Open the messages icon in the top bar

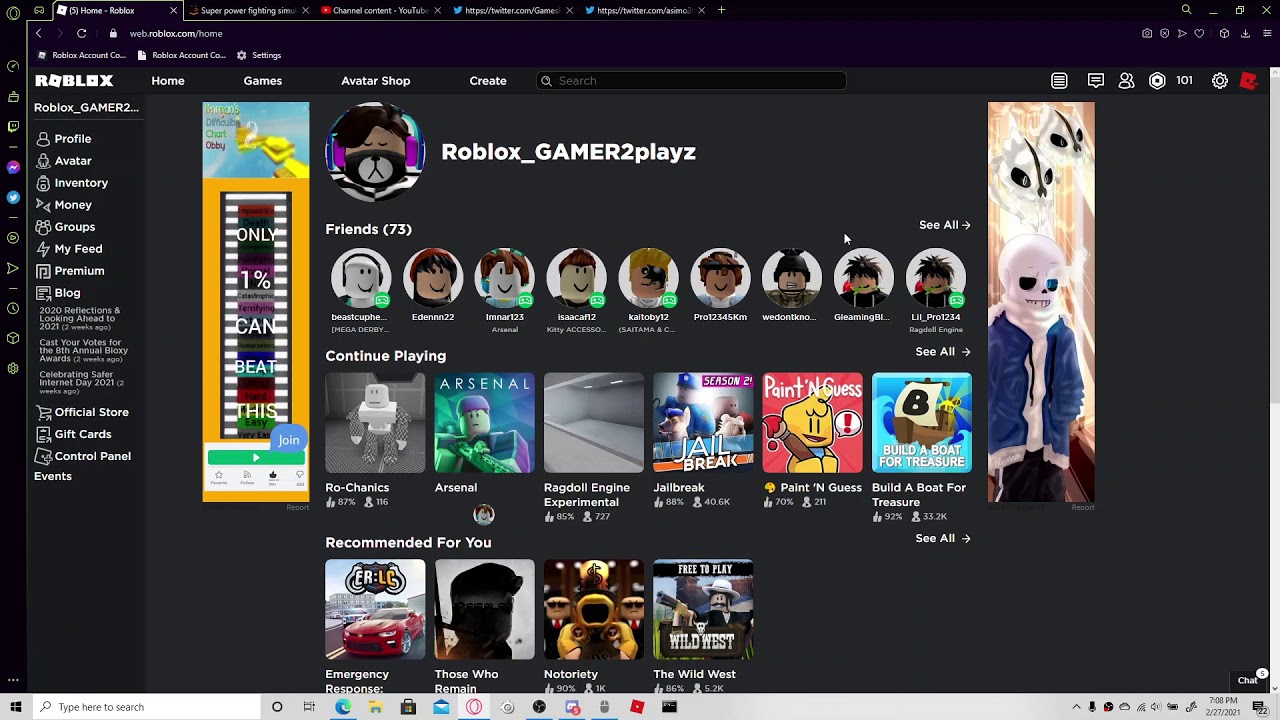(x=1096, y=81)
